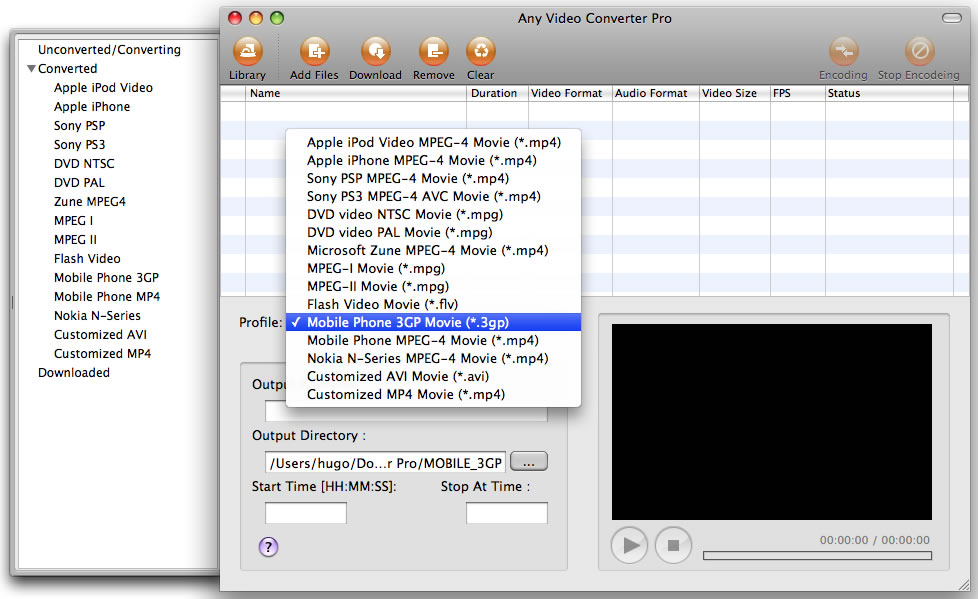
Task: Click the Video Format column header
Action: pyautogui.click(x=570, y=94)
